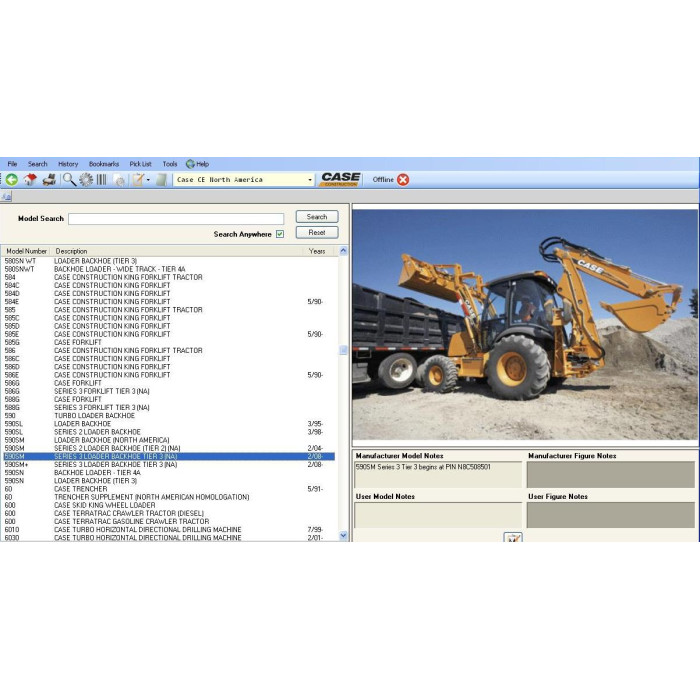
Task: Select the 590SM+ Series 3 Loader Backhoe row
Action: pyautogui.click(x=169, y=464)
